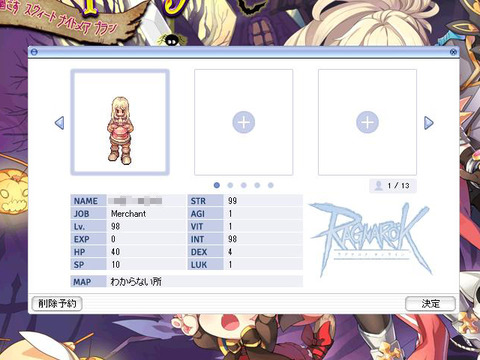
Task: Click the HP value 40
Action: click(115, 252)
